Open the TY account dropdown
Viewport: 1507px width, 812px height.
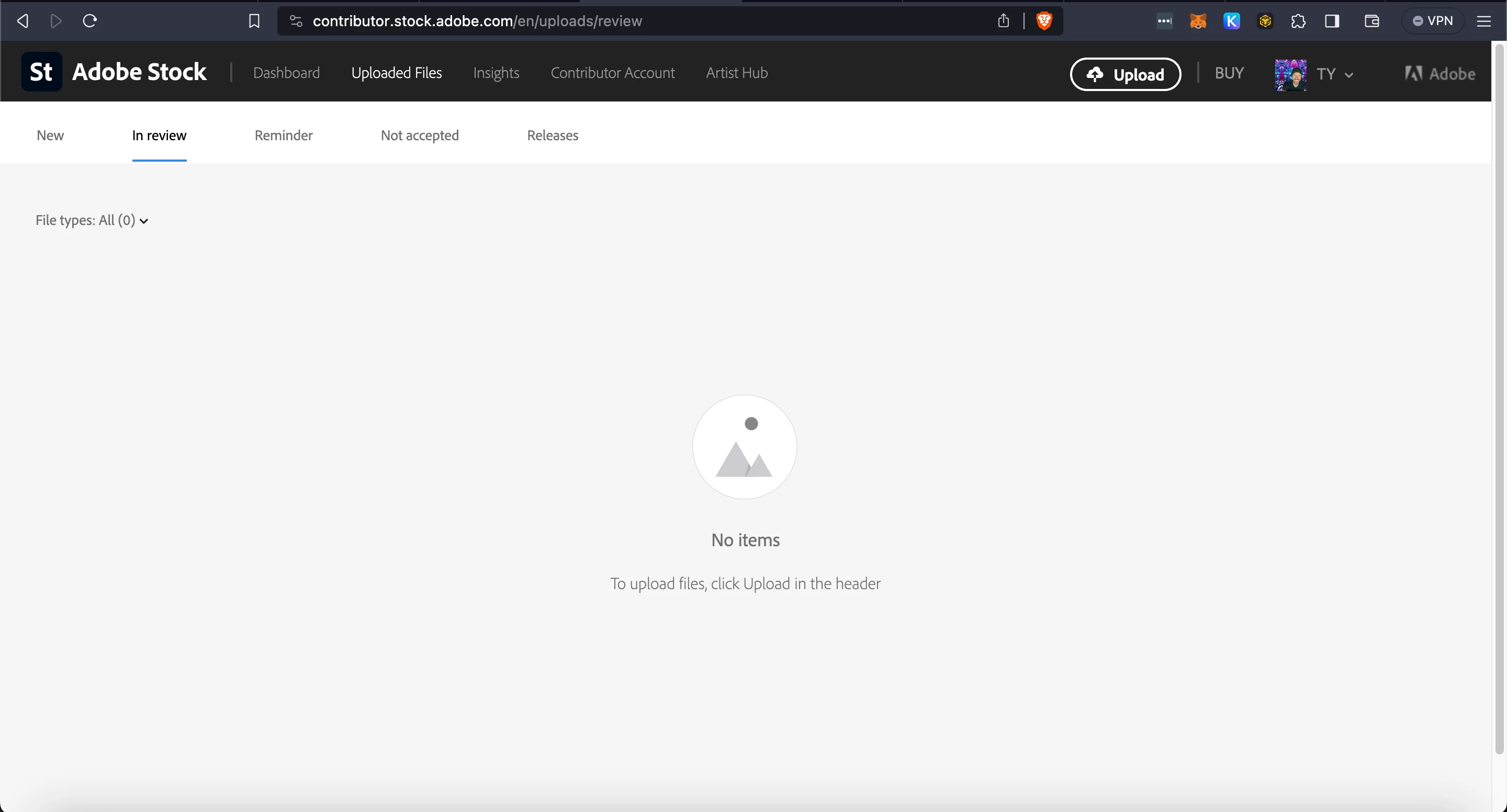click(1334, 74)
